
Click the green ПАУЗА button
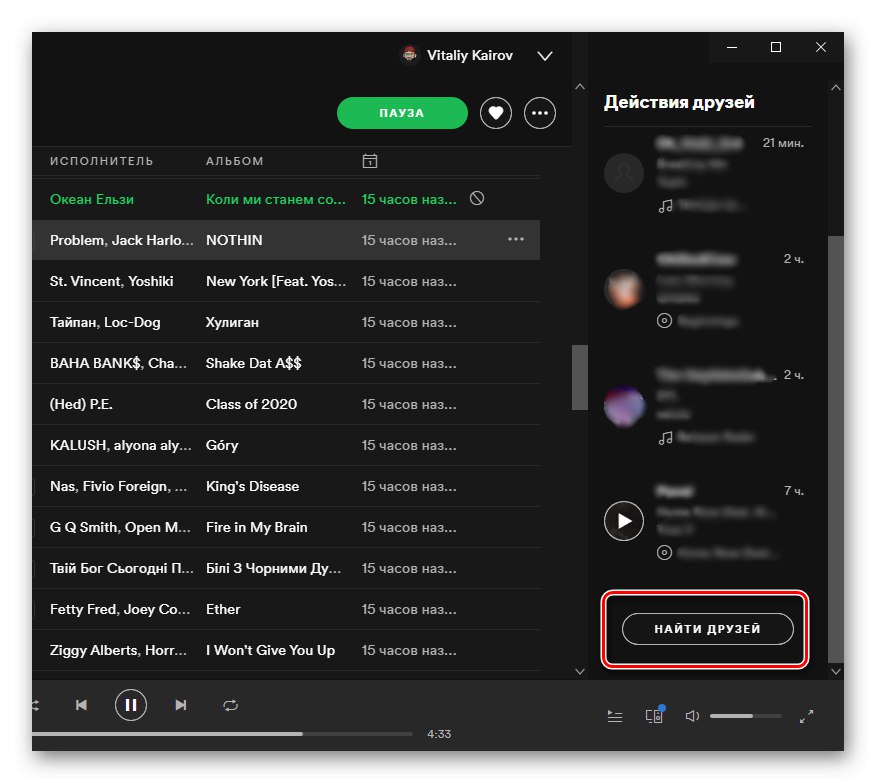click(x=402, y=113)
